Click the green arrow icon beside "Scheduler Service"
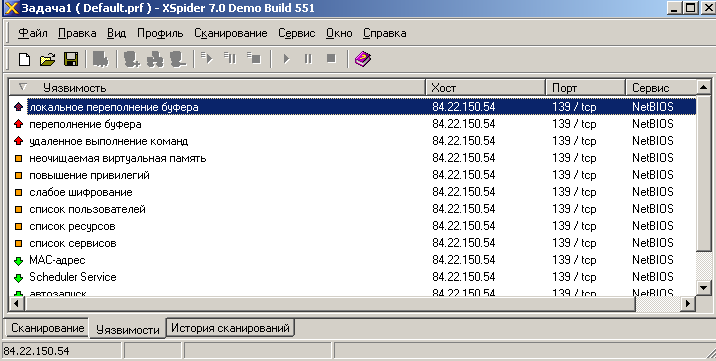 pyautogui.click(x=18, y=278)
